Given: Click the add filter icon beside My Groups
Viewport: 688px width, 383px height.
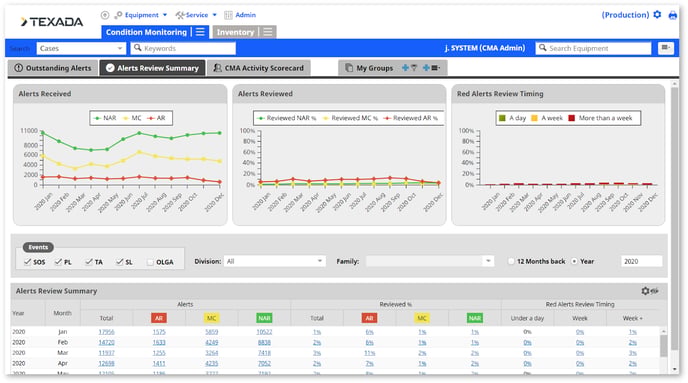Looking at the screenshot, I should point(409,68).
